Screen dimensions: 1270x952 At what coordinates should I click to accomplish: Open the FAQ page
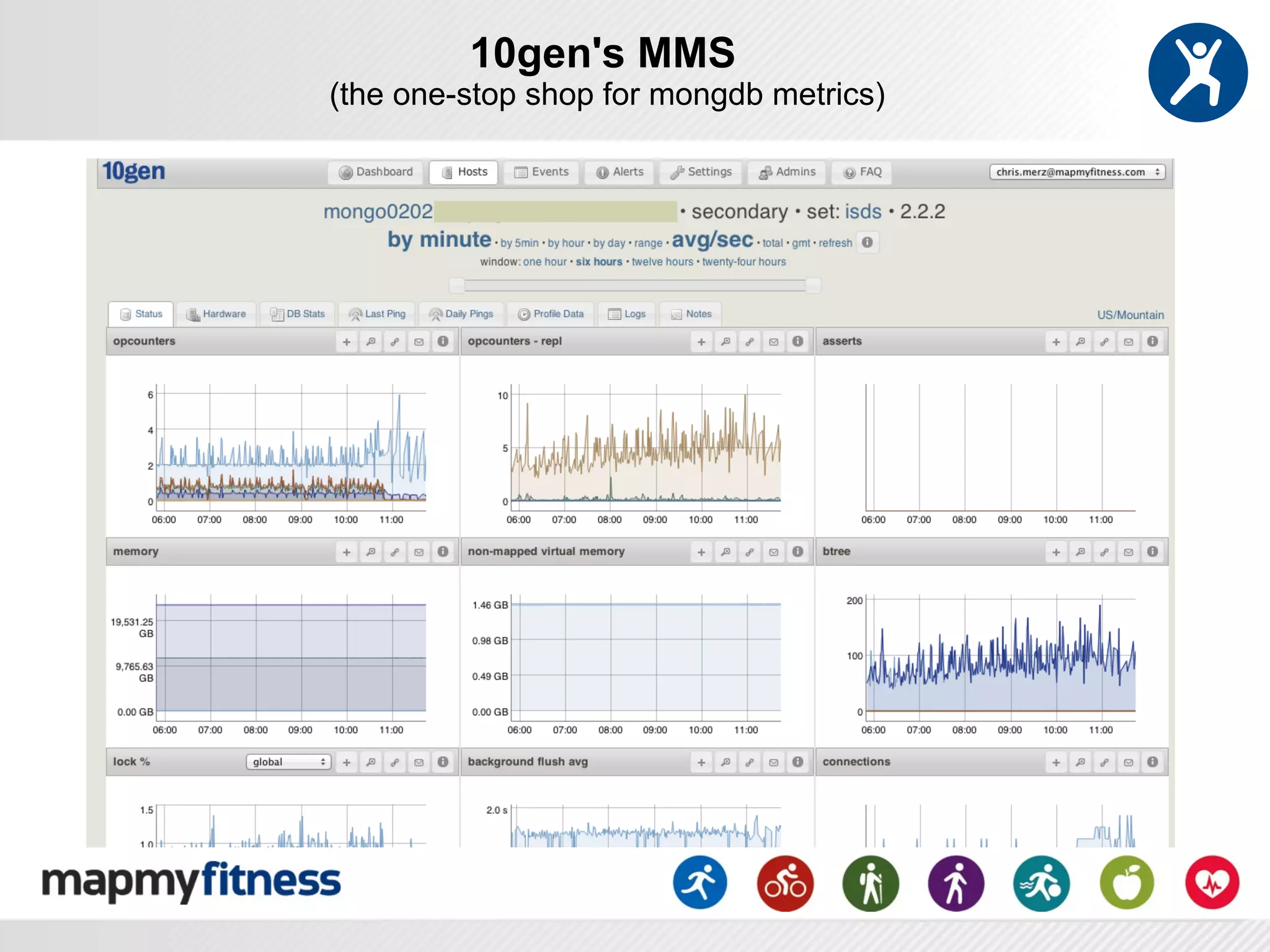click(x=862, y=172)
